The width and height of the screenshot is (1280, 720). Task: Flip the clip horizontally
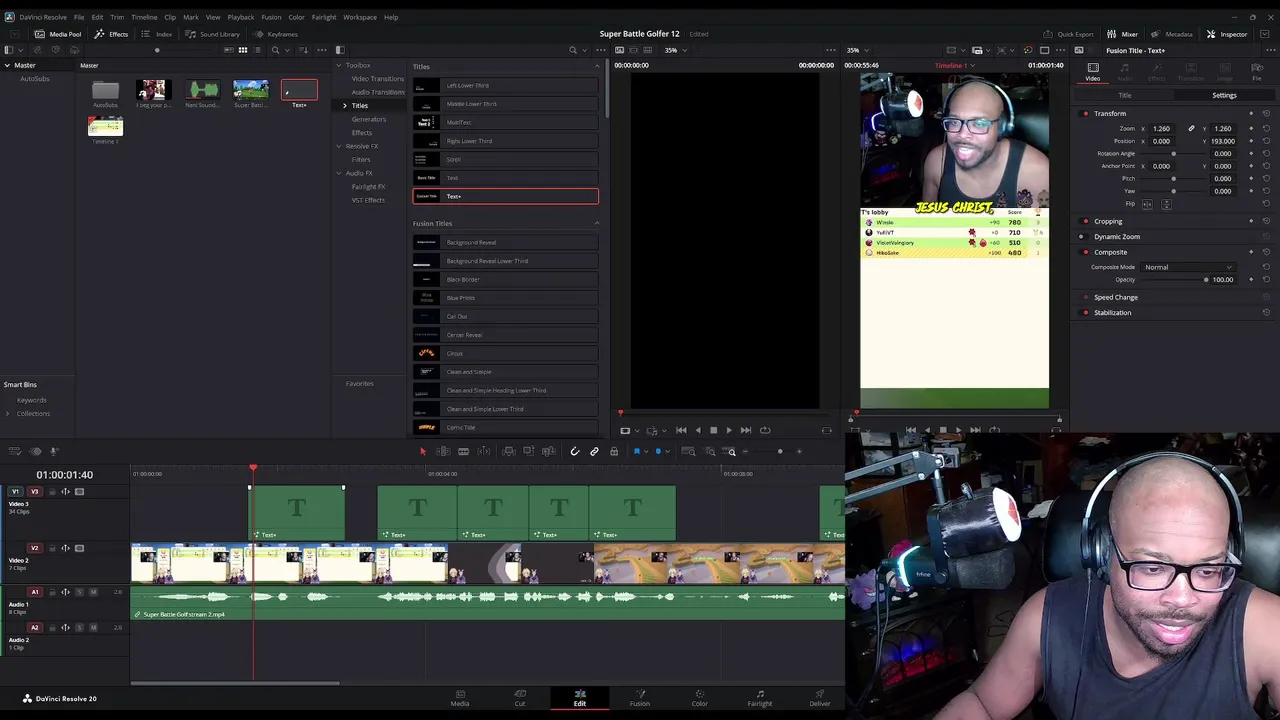point(1147,204)
